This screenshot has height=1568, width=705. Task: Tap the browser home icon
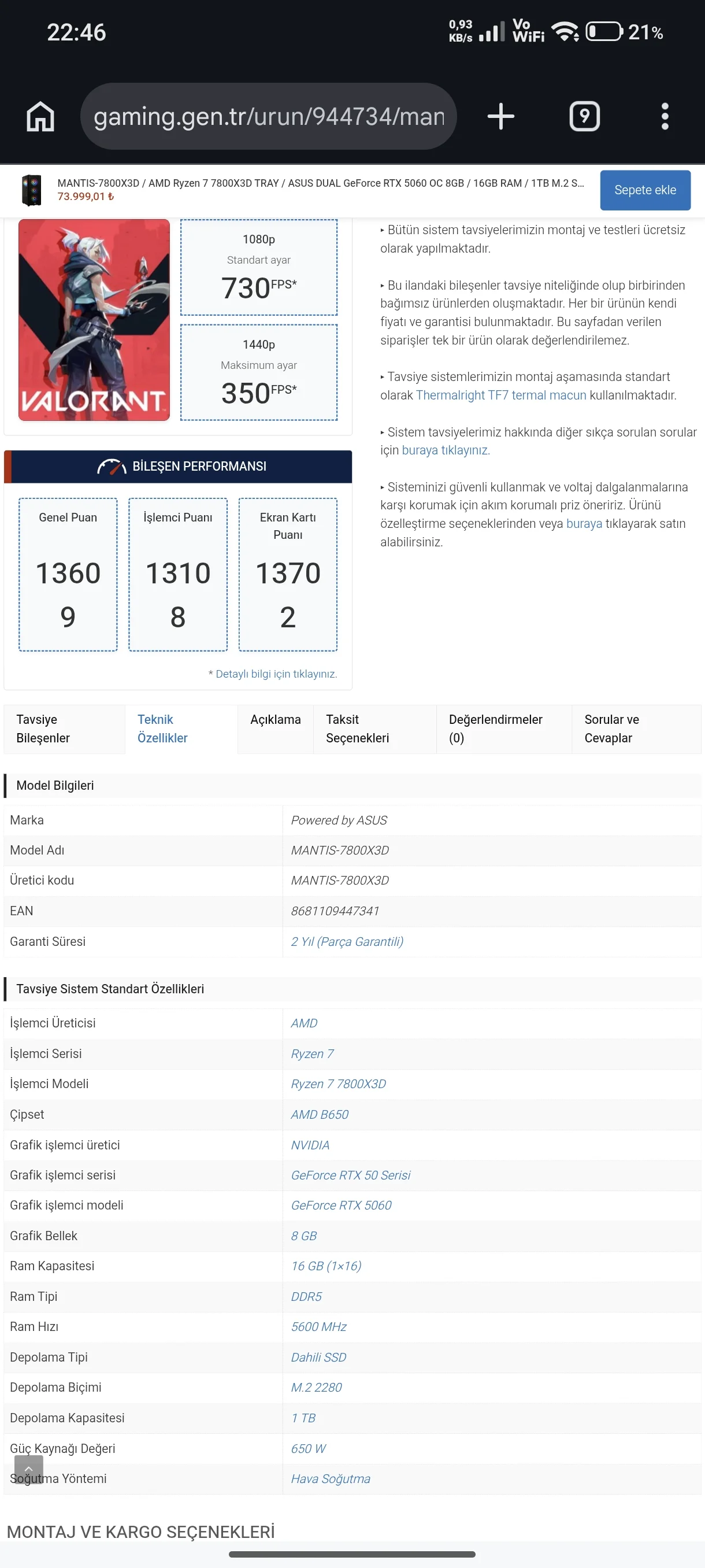click(x=40, y=116)
